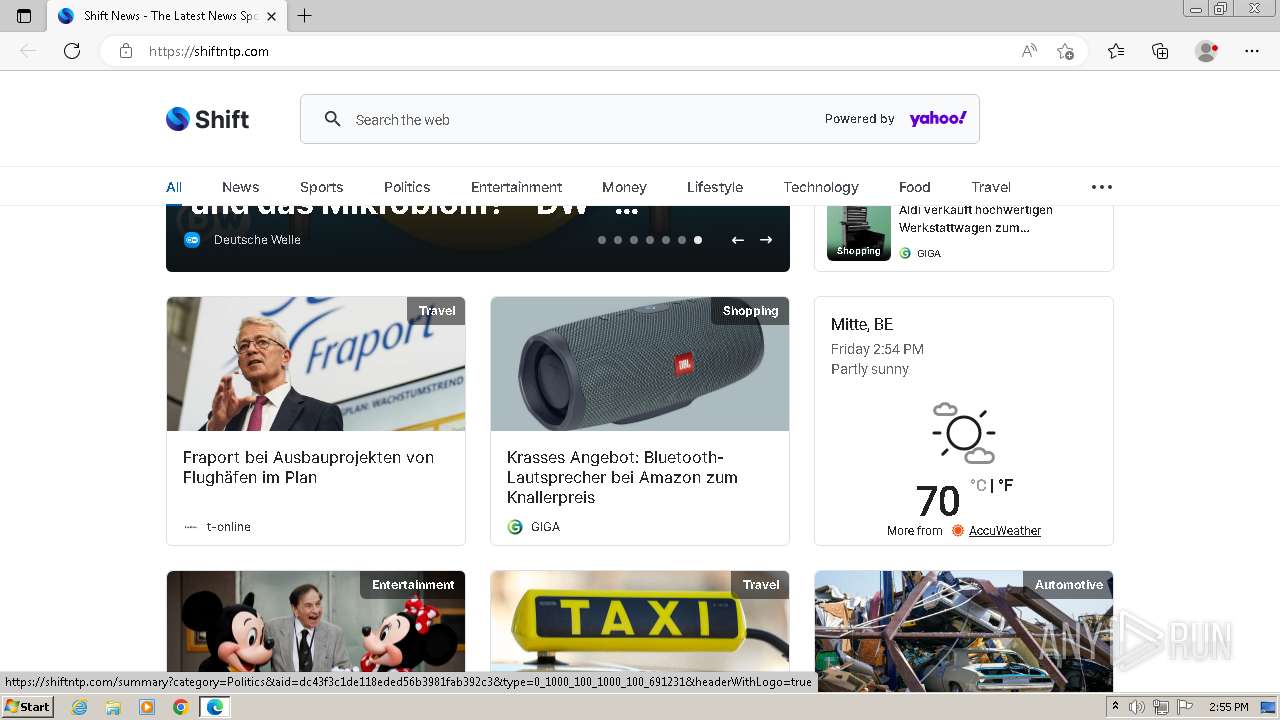Select the third carousel dot

pos(634,240)
